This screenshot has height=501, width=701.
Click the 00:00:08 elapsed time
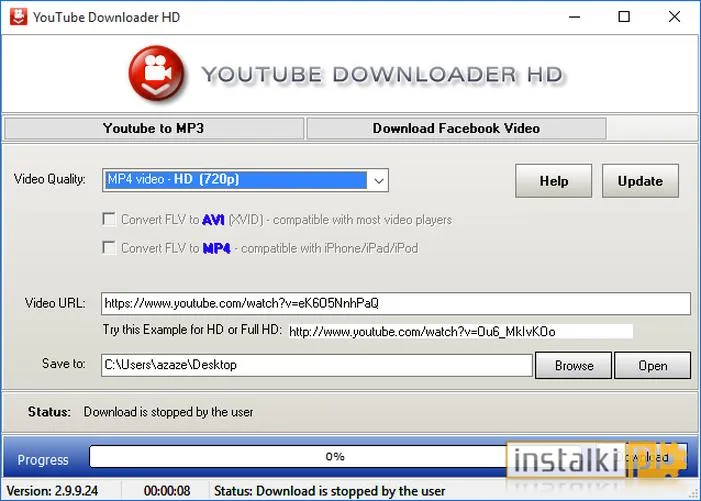(167, 491)
